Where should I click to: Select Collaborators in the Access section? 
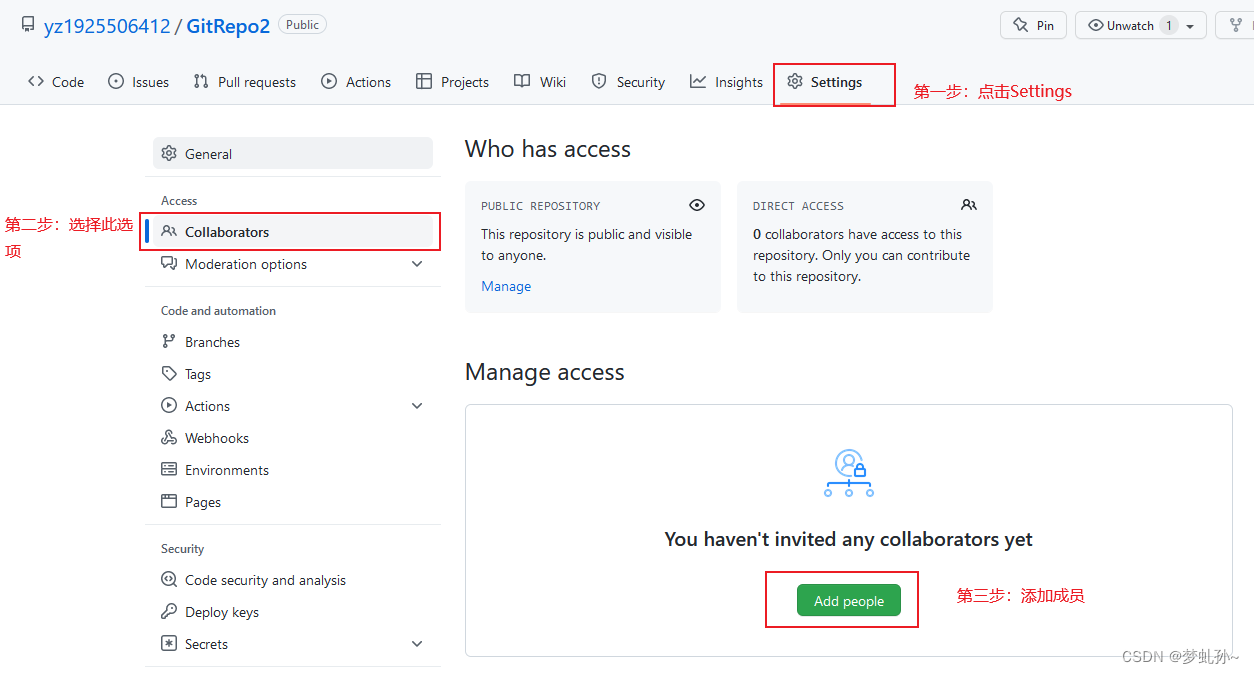293,232
